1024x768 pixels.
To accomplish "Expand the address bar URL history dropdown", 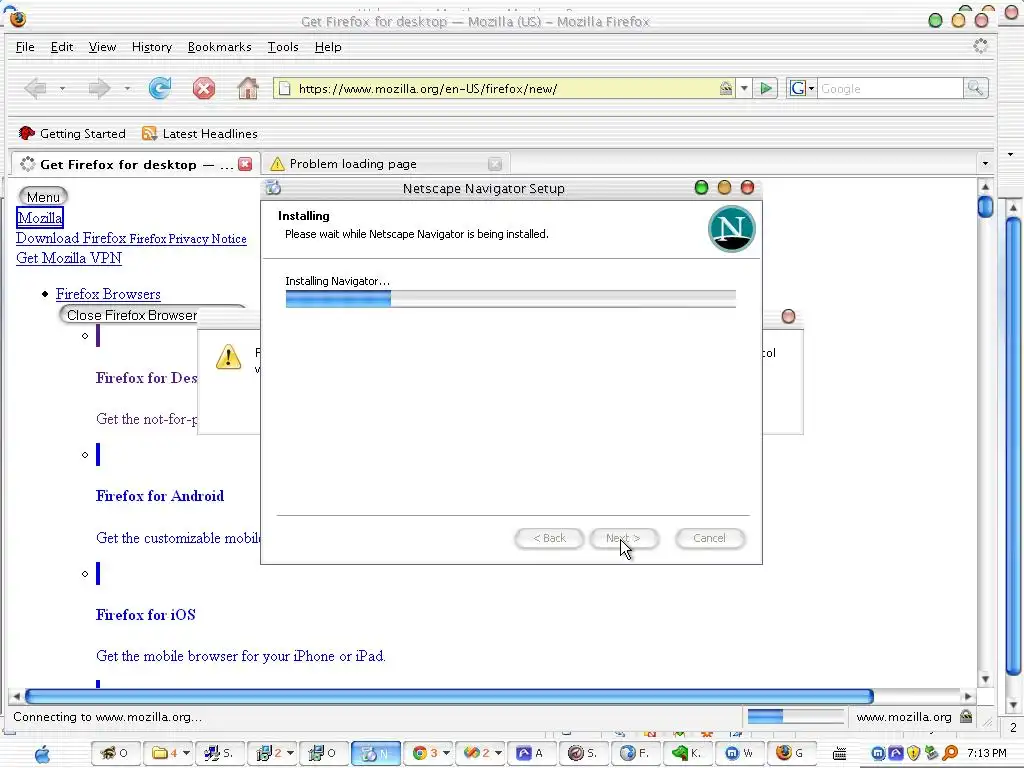I will tap(744, 88).
